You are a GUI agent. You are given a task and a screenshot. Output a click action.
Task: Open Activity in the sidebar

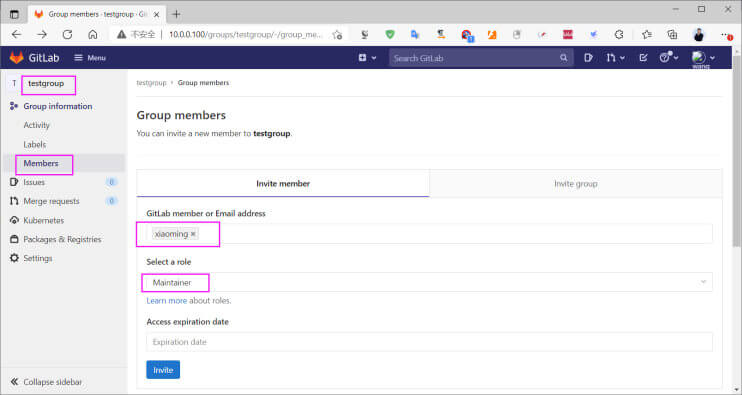point(36,125)
